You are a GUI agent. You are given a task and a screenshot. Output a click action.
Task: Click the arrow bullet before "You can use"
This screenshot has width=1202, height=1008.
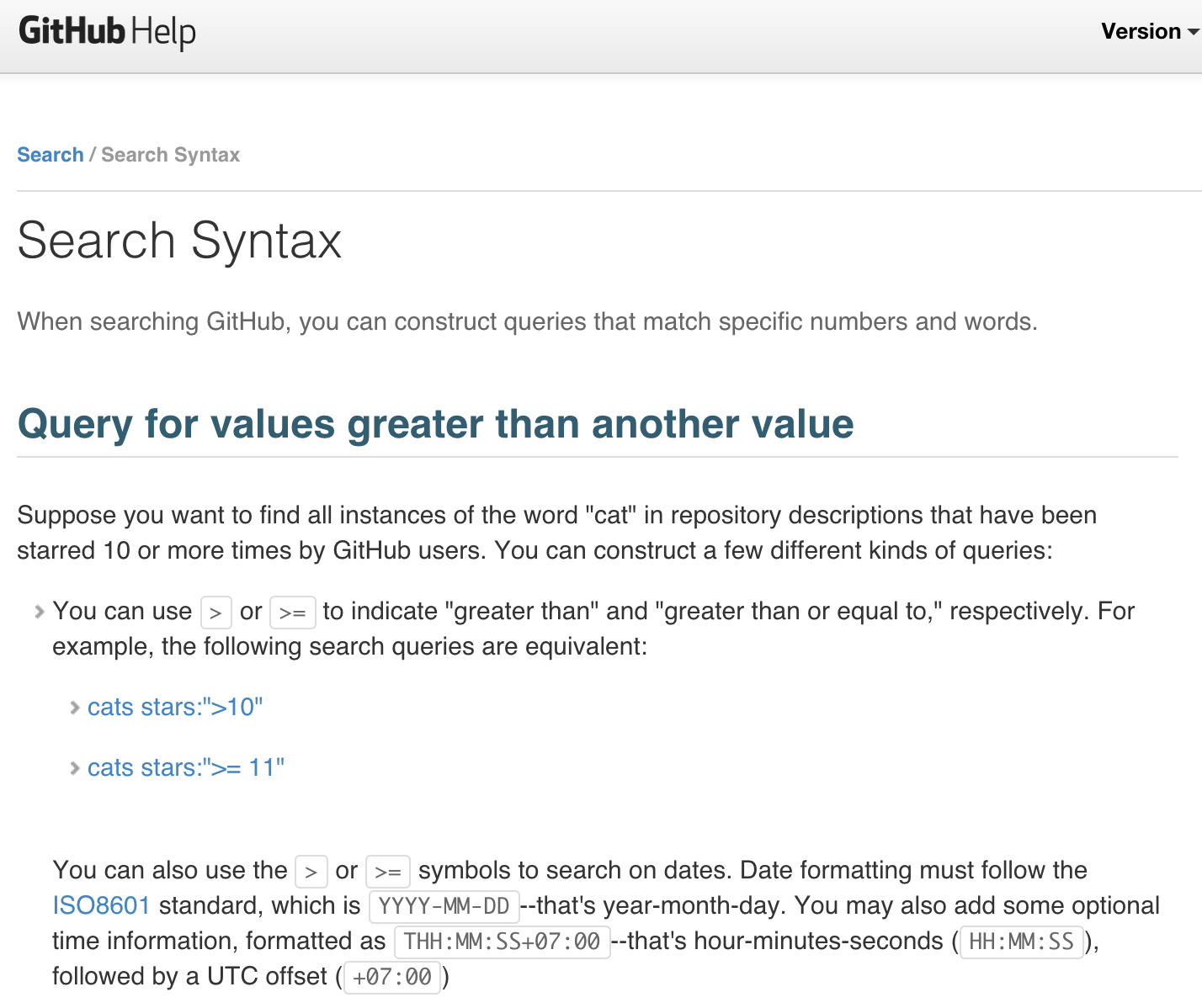point(40,612)
